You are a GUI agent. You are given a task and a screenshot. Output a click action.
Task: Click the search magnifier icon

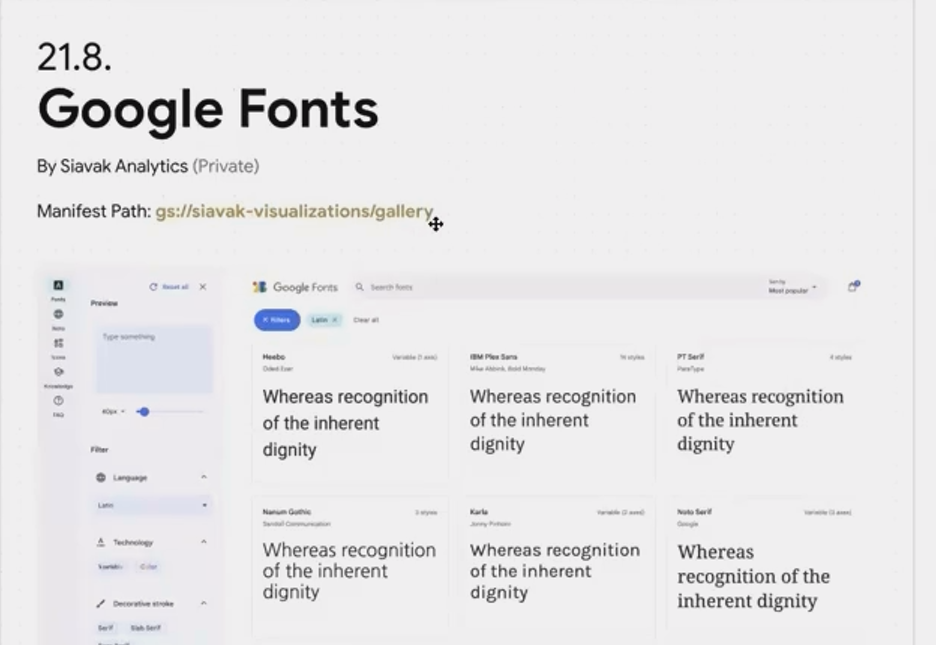click(359, 287)
